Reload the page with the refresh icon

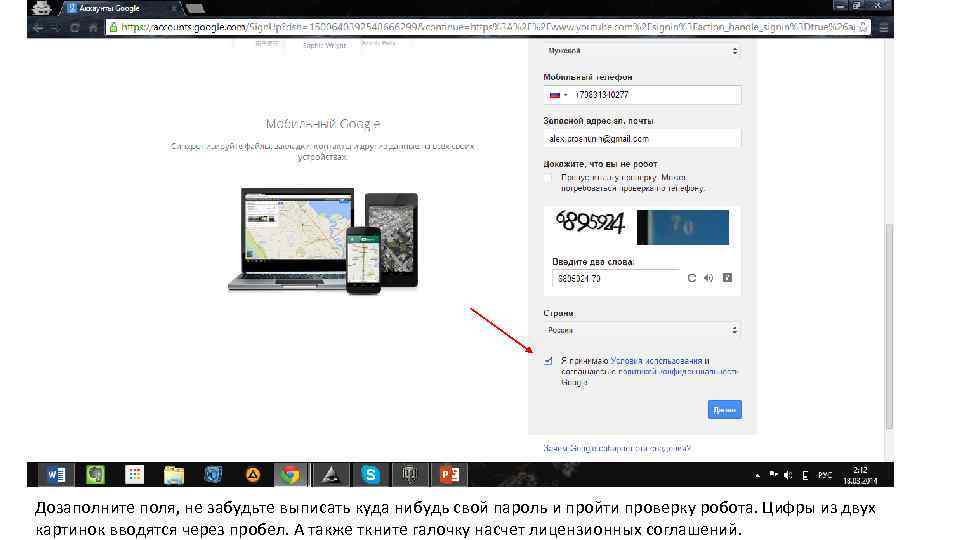tap(75, 28)
